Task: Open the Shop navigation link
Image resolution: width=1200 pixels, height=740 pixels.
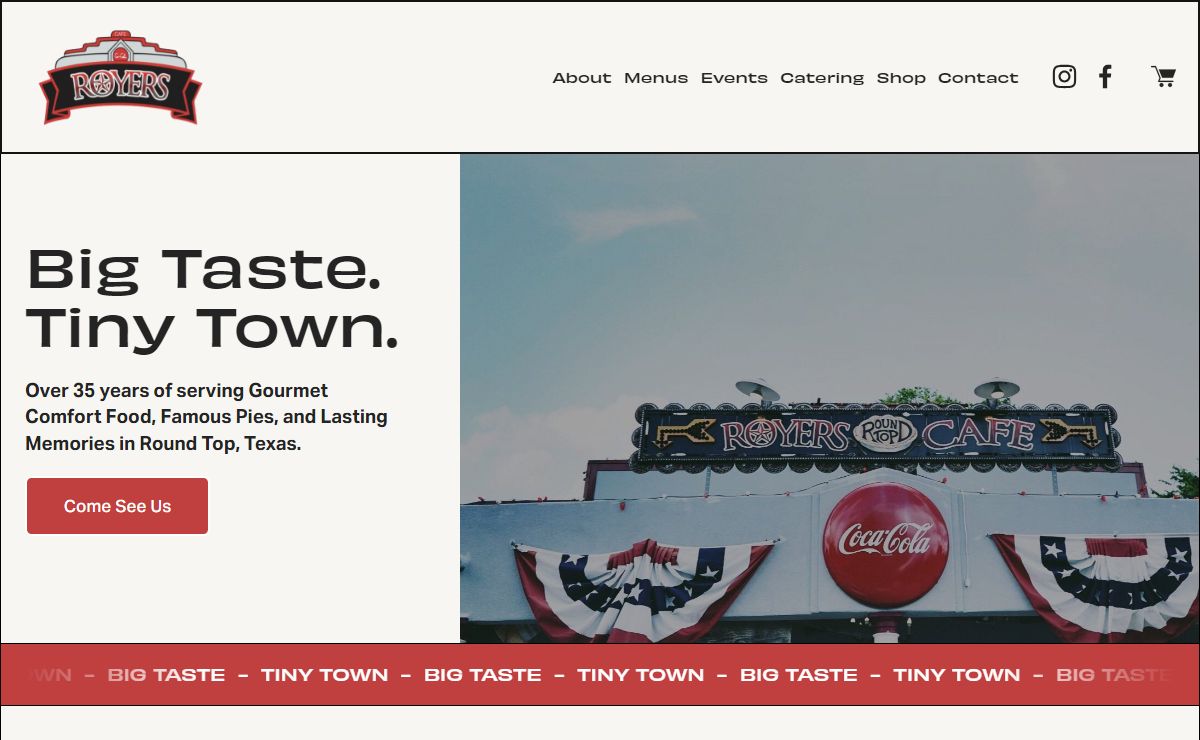Action: 901,78
